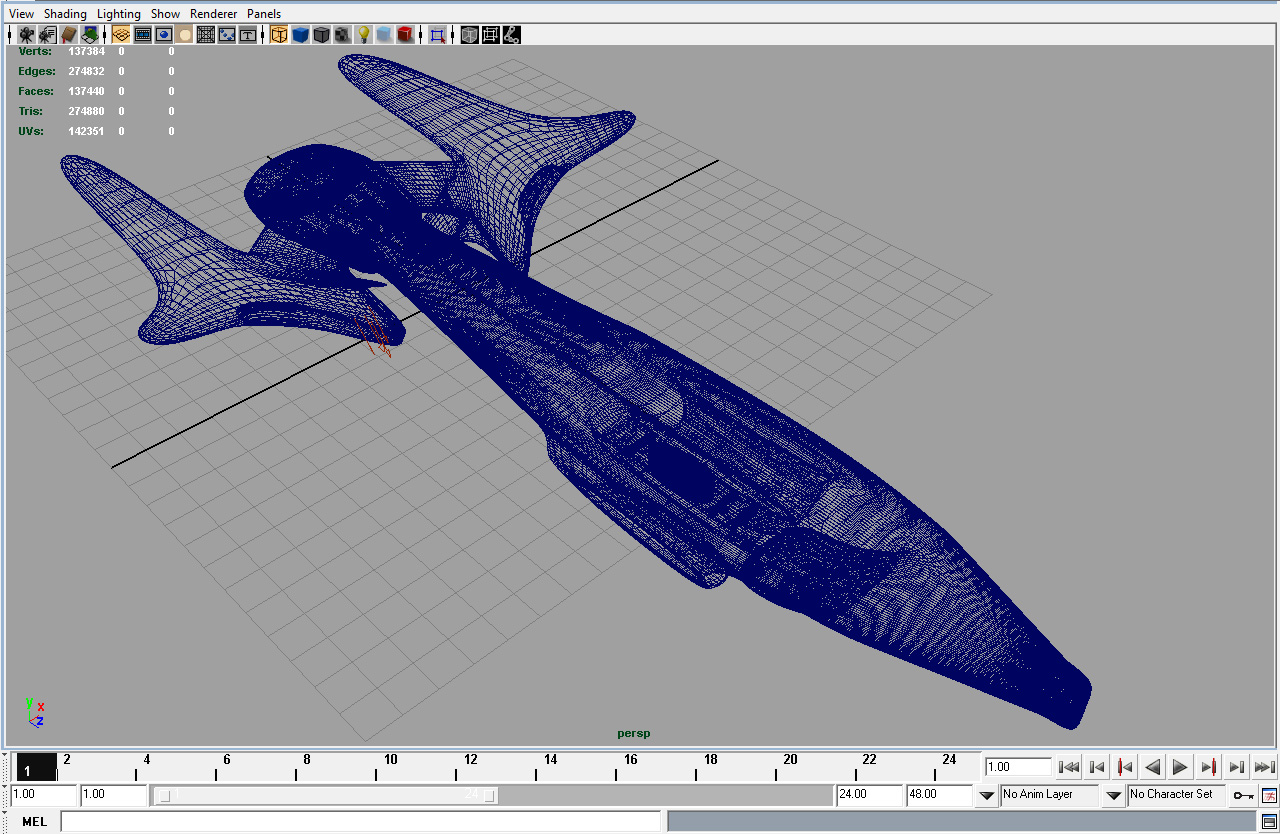
Task: Open the Renderer menu
Action: tap(214, 14)
